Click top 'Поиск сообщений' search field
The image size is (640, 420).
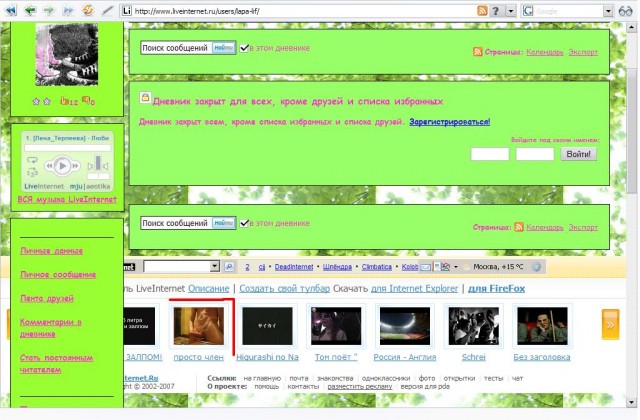(x=176, y=48)
